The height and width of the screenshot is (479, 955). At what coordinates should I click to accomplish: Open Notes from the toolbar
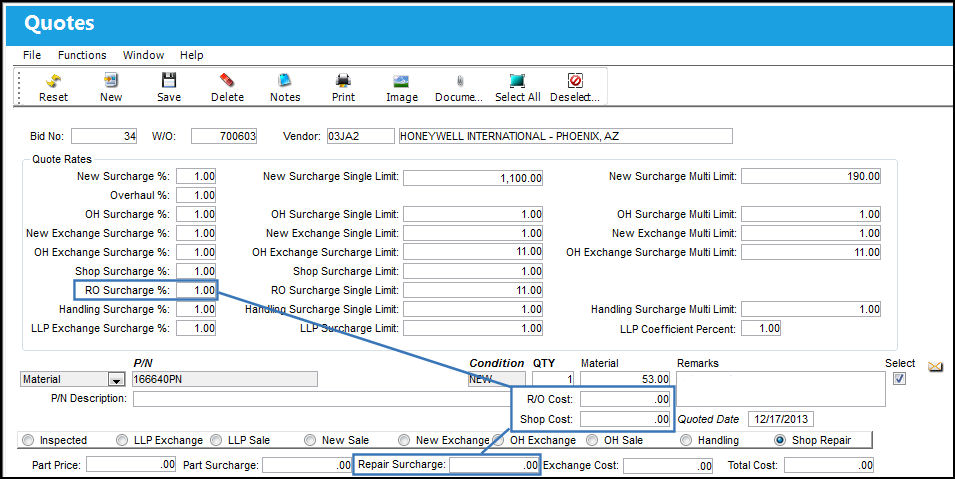tap(285, 80)
